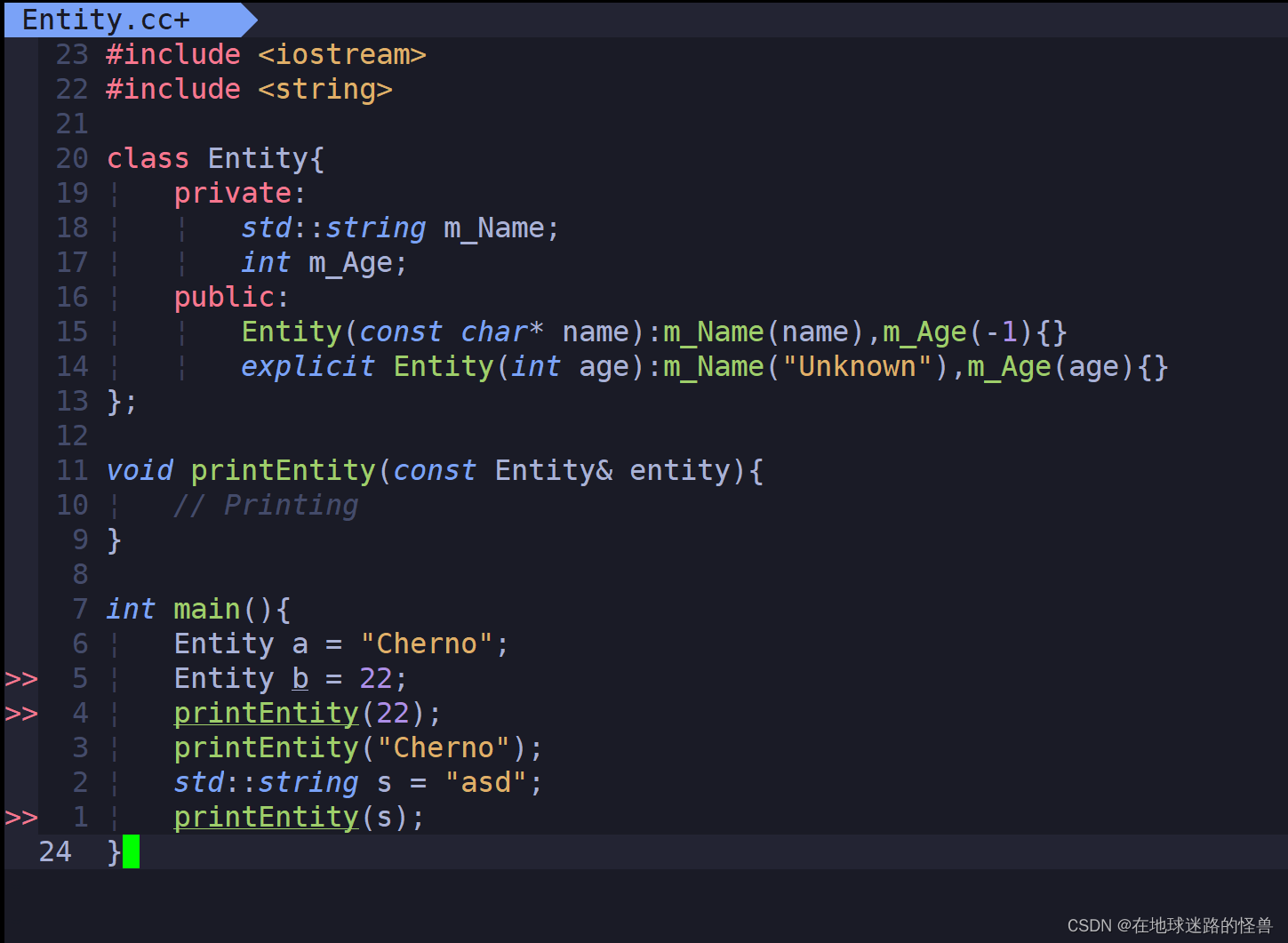The width and height of the screenshot is (1288, 943).
Task: Click underlined 'printEntity' call with s
Action: pyautogui.click(x=266, y=818)
